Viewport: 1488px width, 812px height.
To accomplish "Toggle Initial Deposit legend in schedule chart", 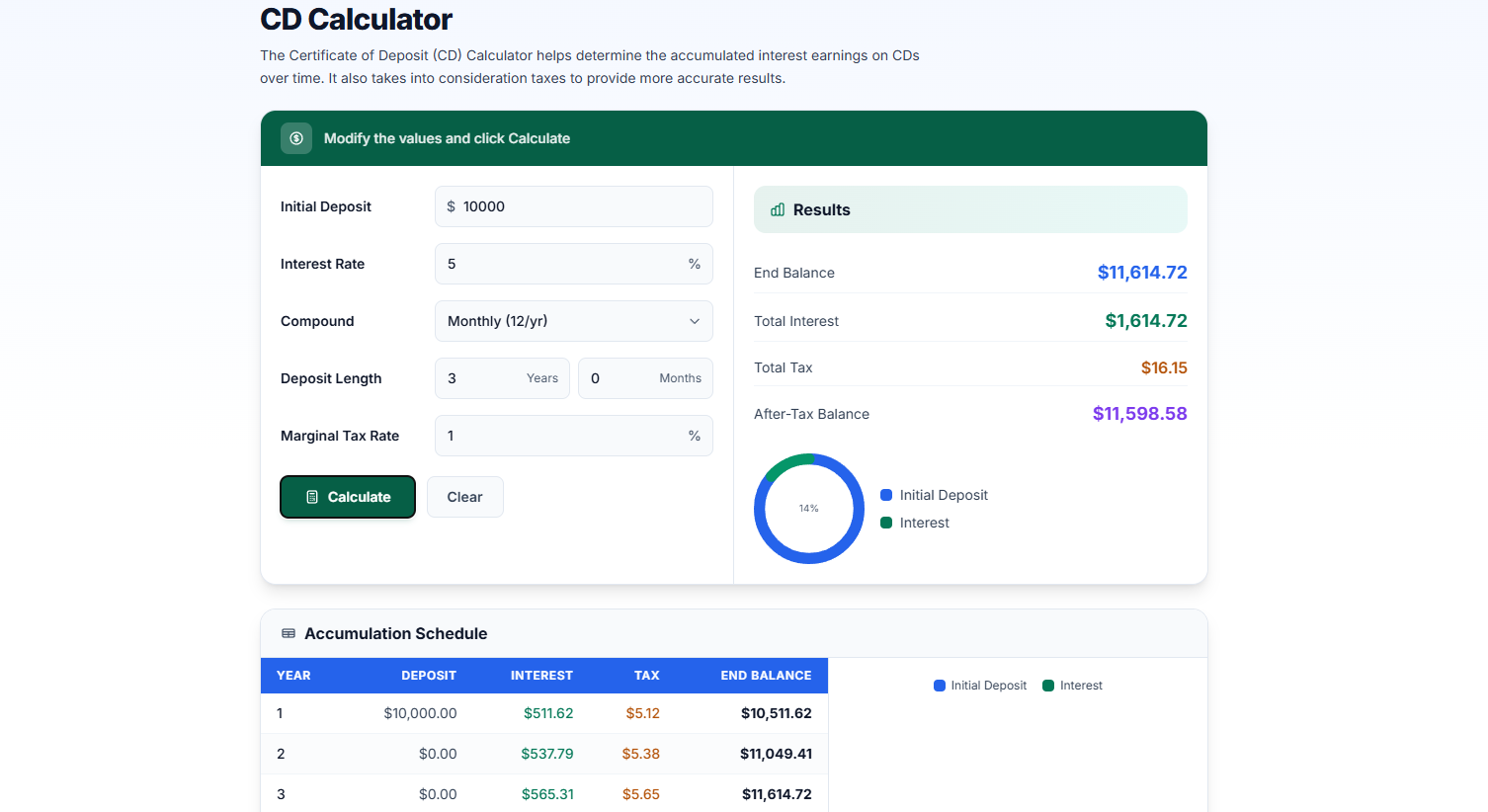I will [x=980, y=686].
